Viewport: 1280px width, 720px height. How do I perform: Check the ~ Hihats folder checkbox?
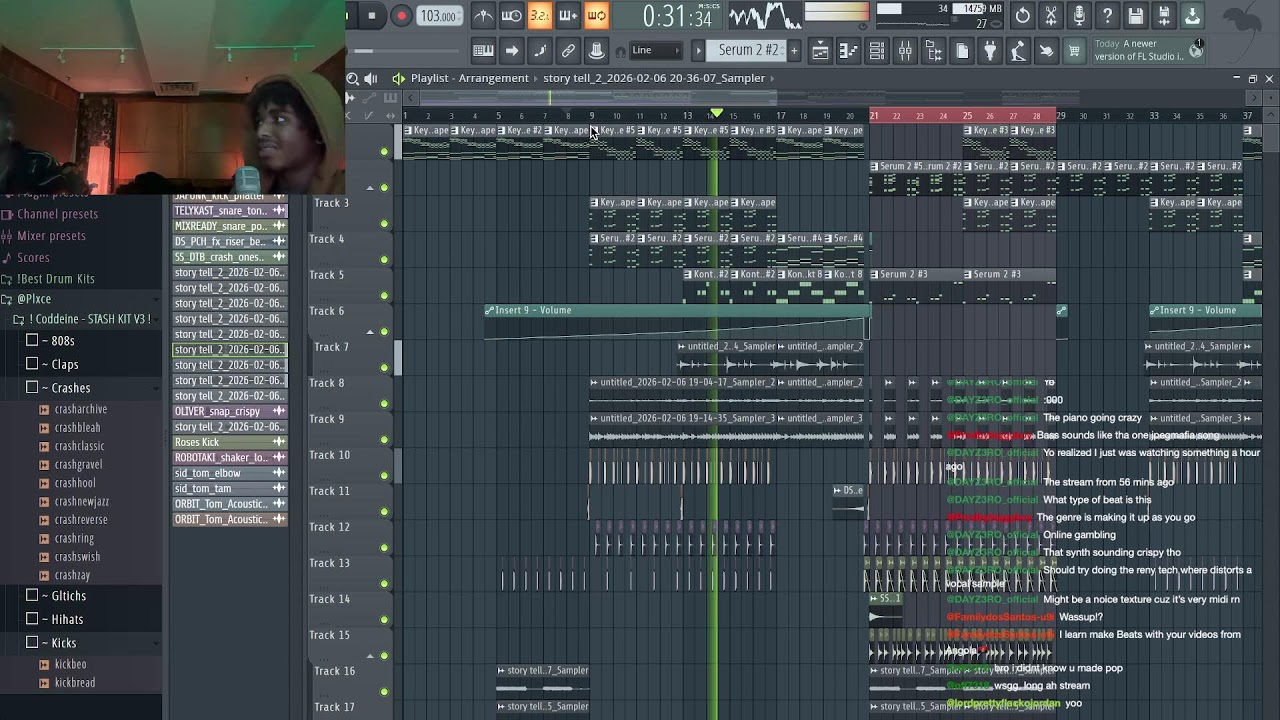32,619
